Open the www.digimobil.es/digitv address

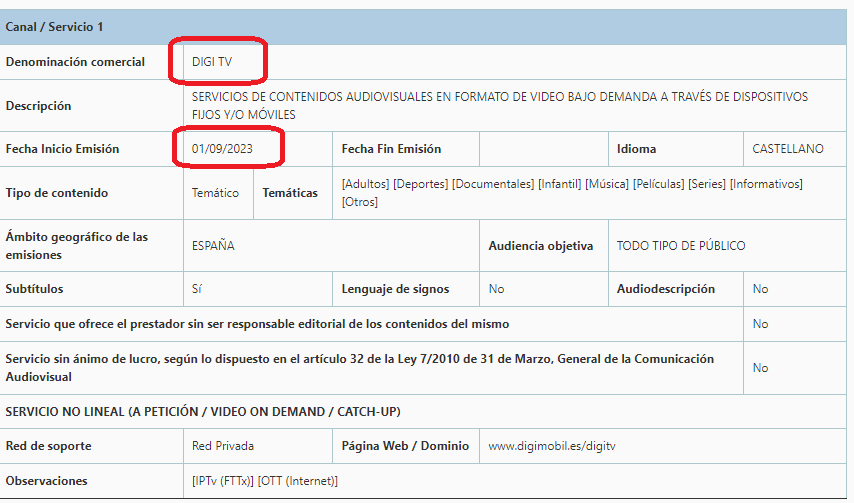pyautogui.click(x=552, y=446)
